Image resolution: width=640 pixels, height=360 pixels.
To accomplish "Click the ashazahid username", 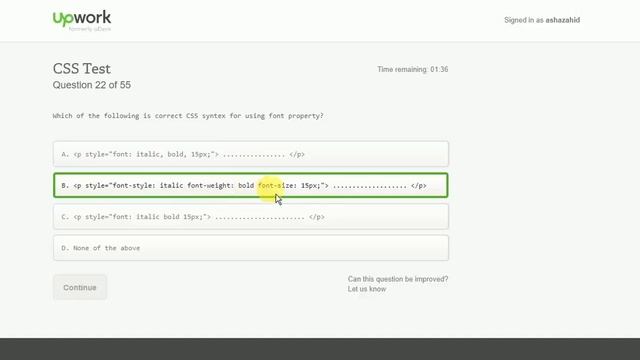I will coord(562,20).
